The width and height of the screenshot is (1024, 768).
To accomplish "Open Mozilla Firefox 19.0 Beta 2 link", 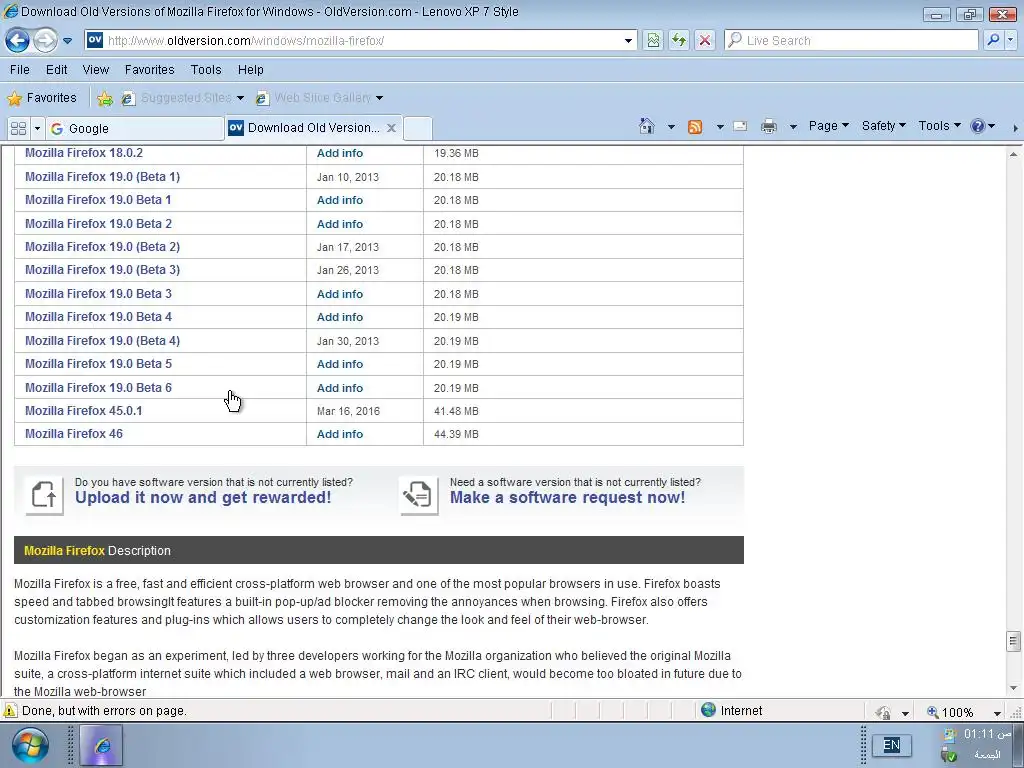I will coord(99,224).
